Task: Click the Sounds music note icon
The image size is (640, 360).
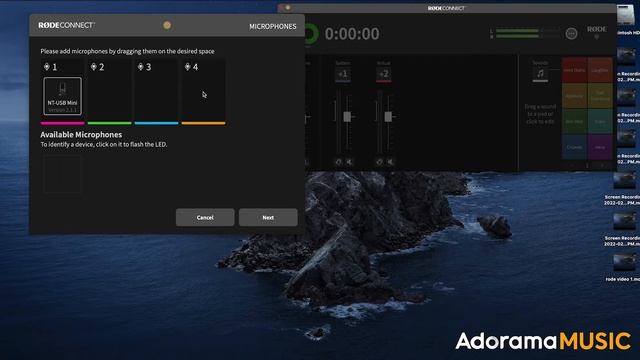Action: coord(540,73)
